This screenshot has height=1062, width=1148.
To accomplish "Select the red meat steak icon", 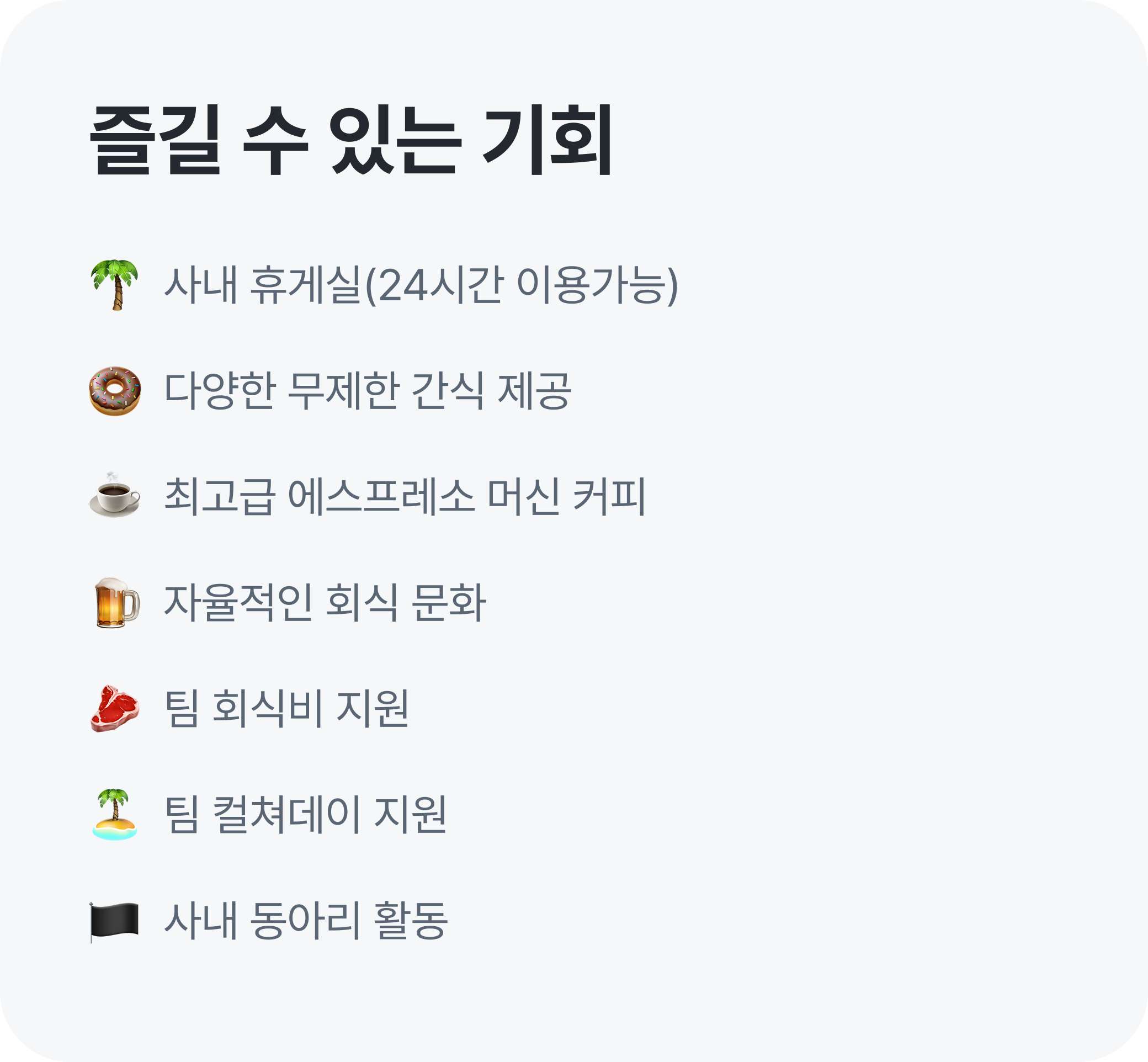I will [115, 708].
